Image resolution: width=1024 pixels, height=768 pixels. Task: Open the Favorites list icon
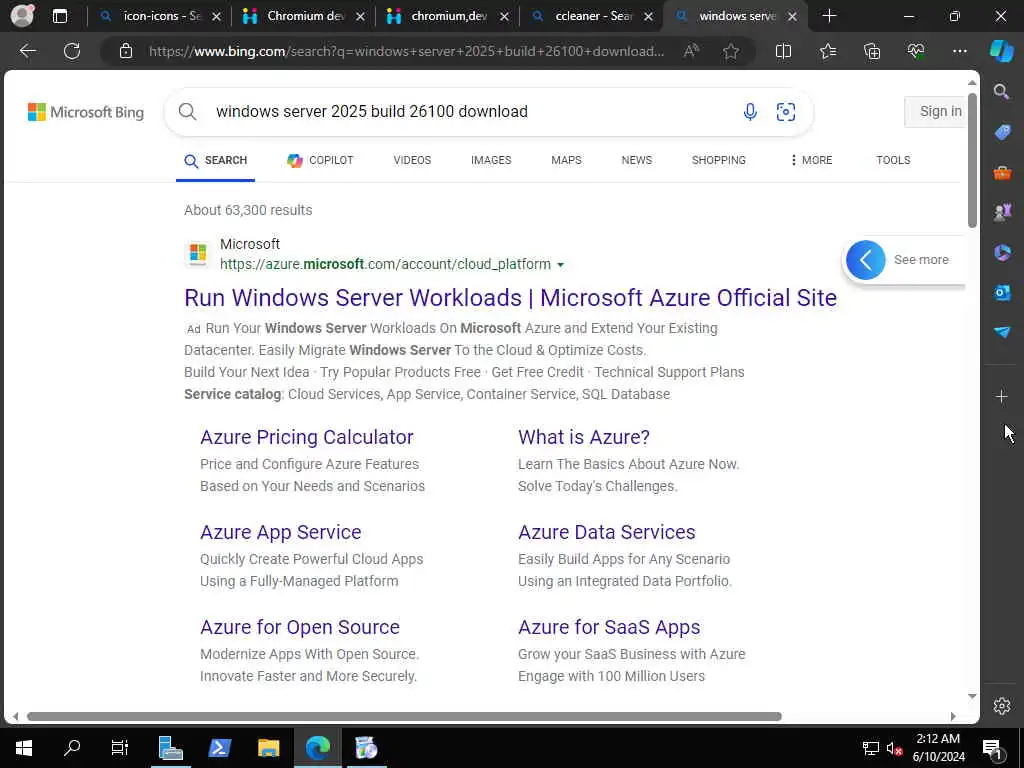[827, 51]
